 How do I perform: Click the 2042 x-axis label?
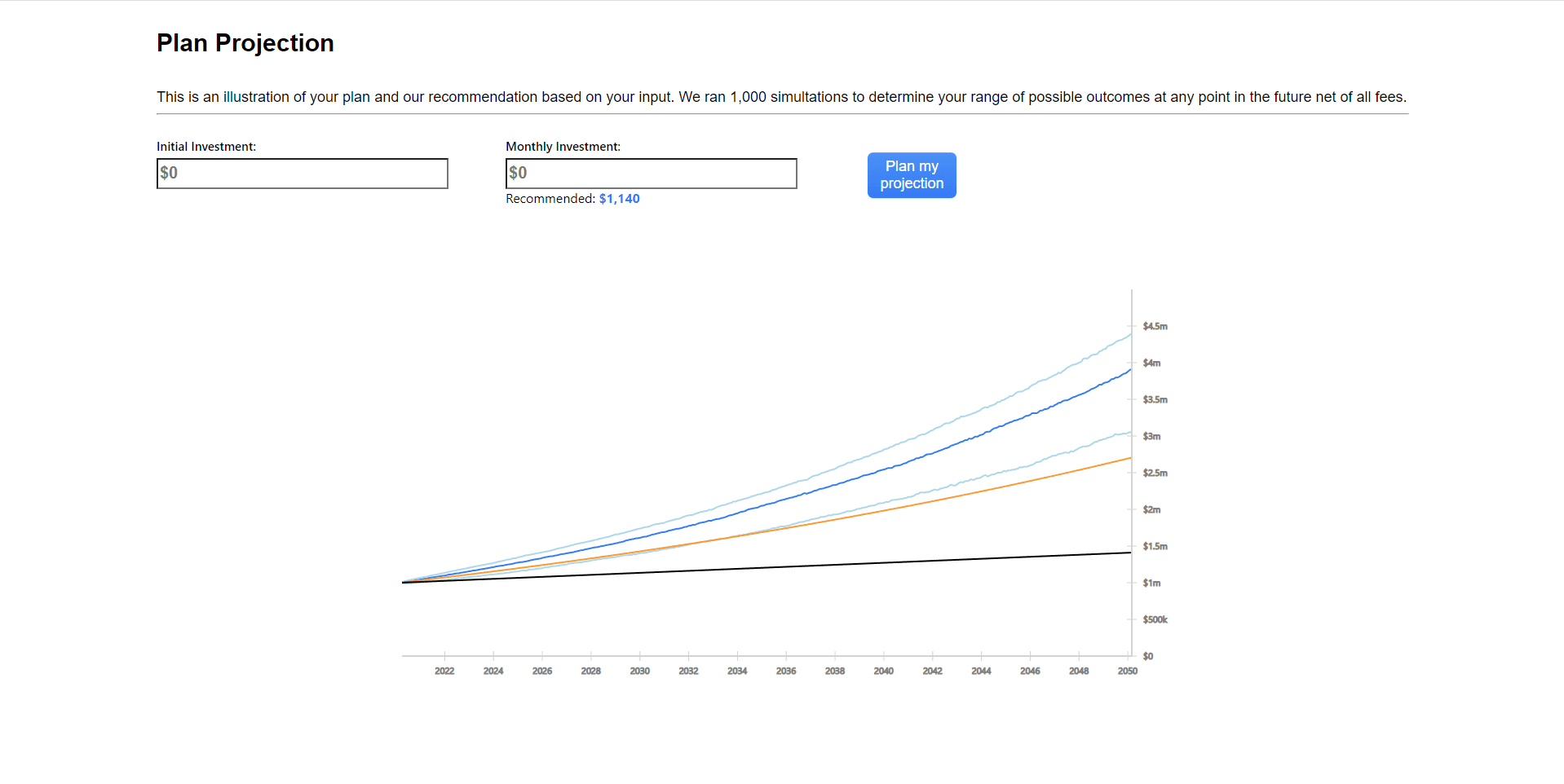933,671
